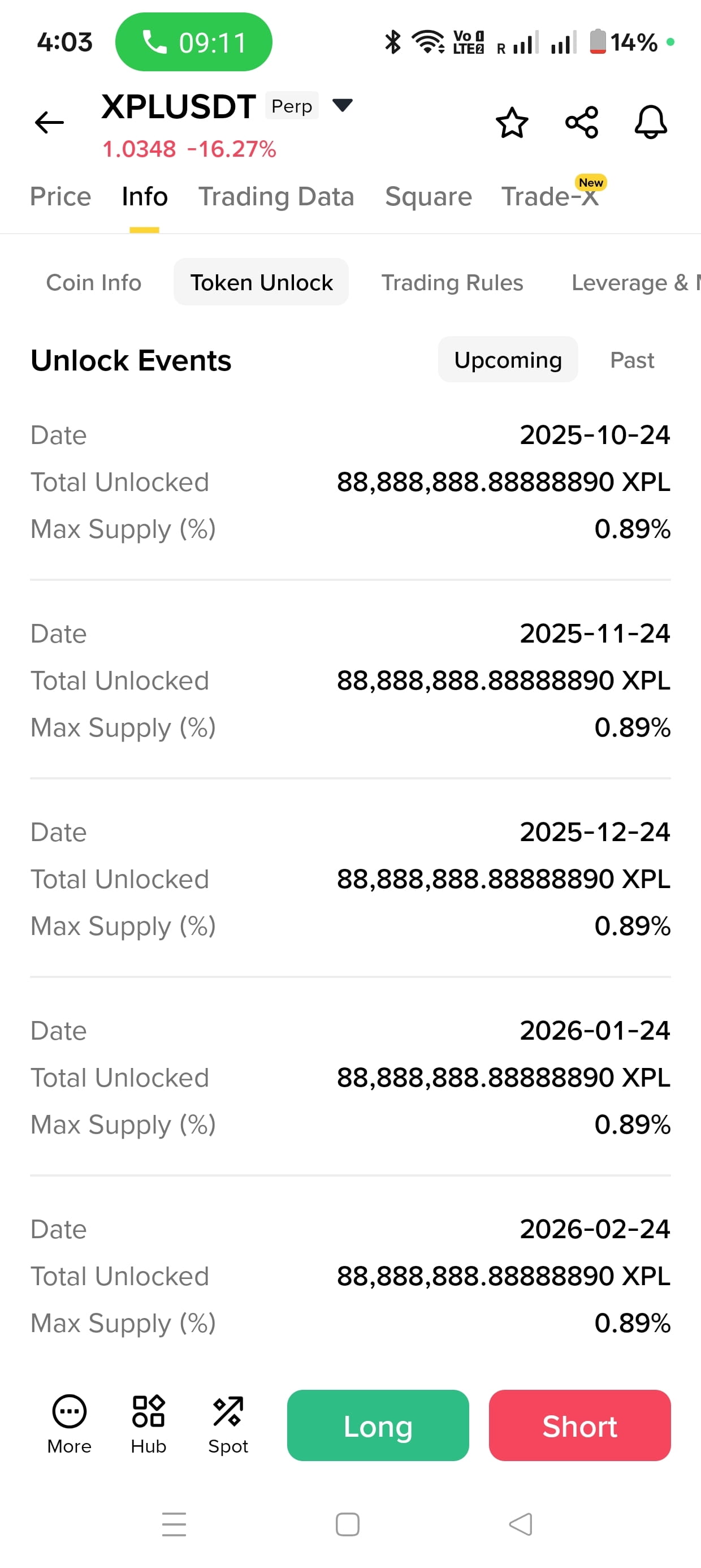The image size is (701, 1568).
Task: Tap the red Short button
Action: point(580,1425)
